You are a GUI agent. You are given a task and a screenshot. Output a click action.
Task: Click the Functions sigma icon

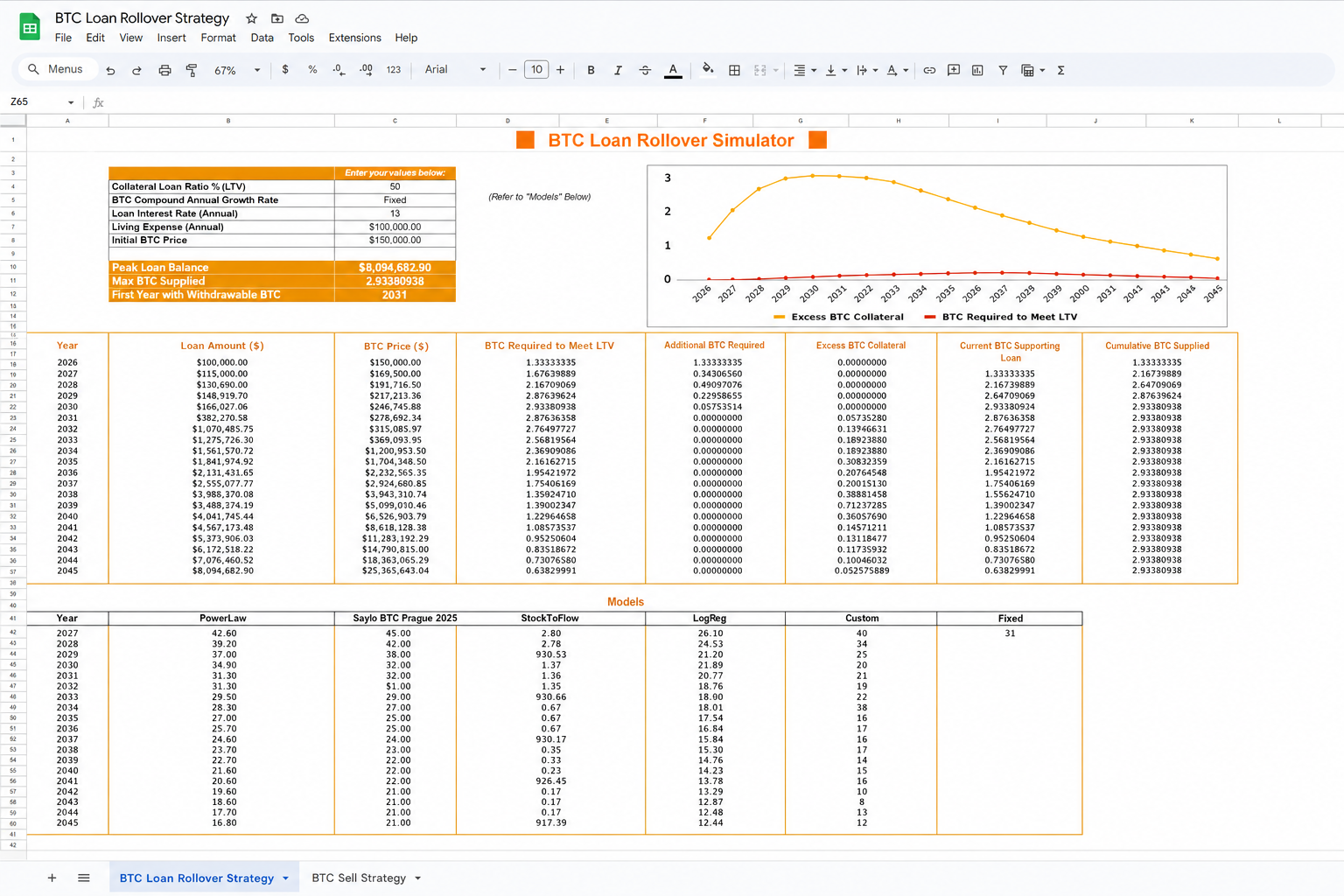click(x=1060, y=70)
